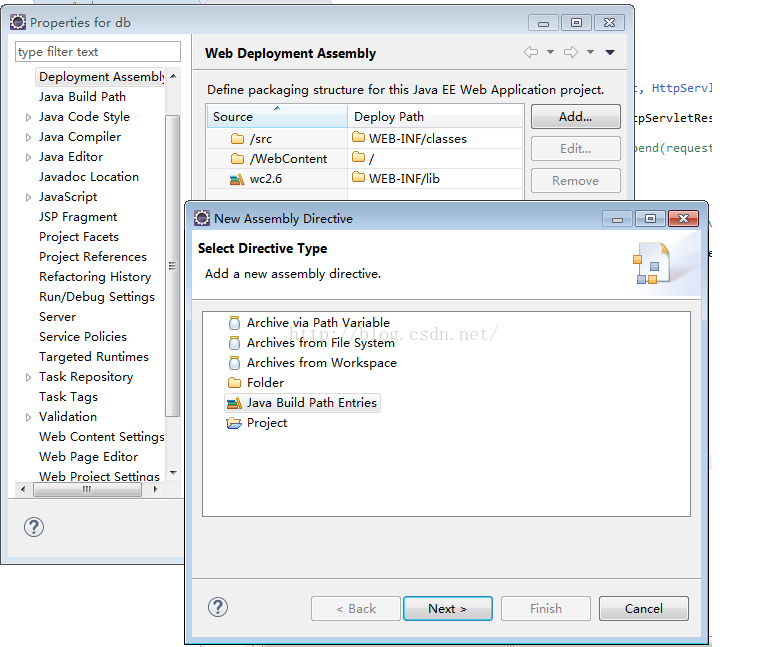The width and height of the screenshot is (768, 647).
Task: Click the Project directive open-folder icon
Action: click(234, 423)
